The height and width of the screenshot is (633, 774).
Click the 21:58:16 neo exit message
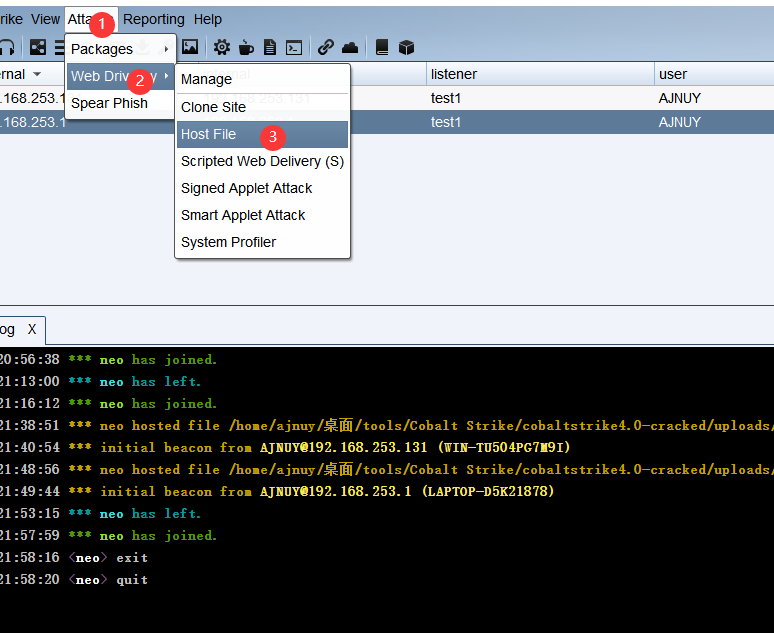(x=74, y=557)
